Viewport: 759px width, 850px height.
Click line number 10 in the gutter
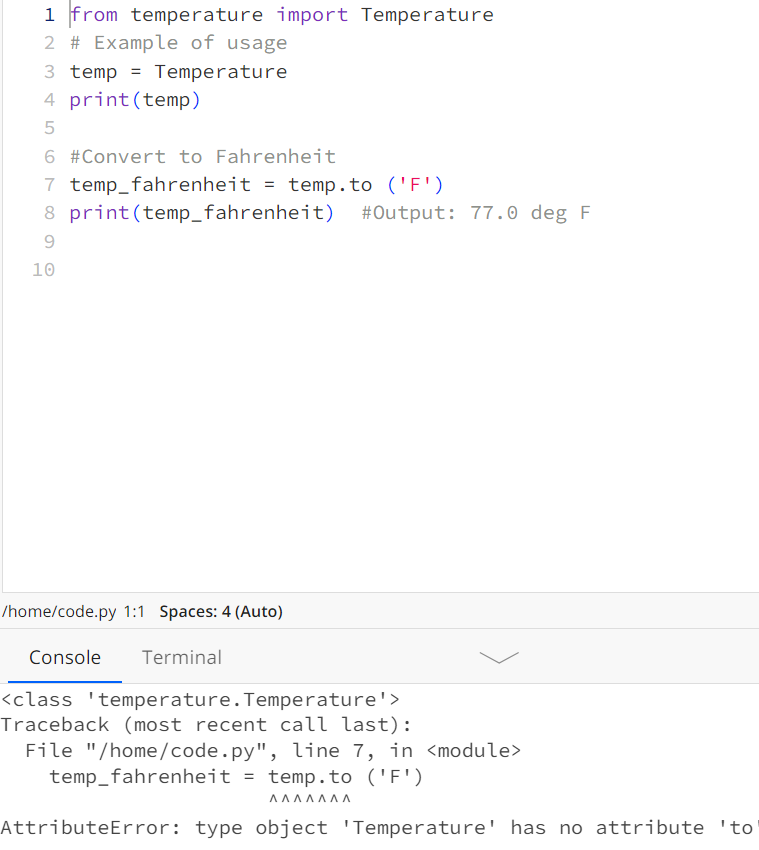[43, 269]
